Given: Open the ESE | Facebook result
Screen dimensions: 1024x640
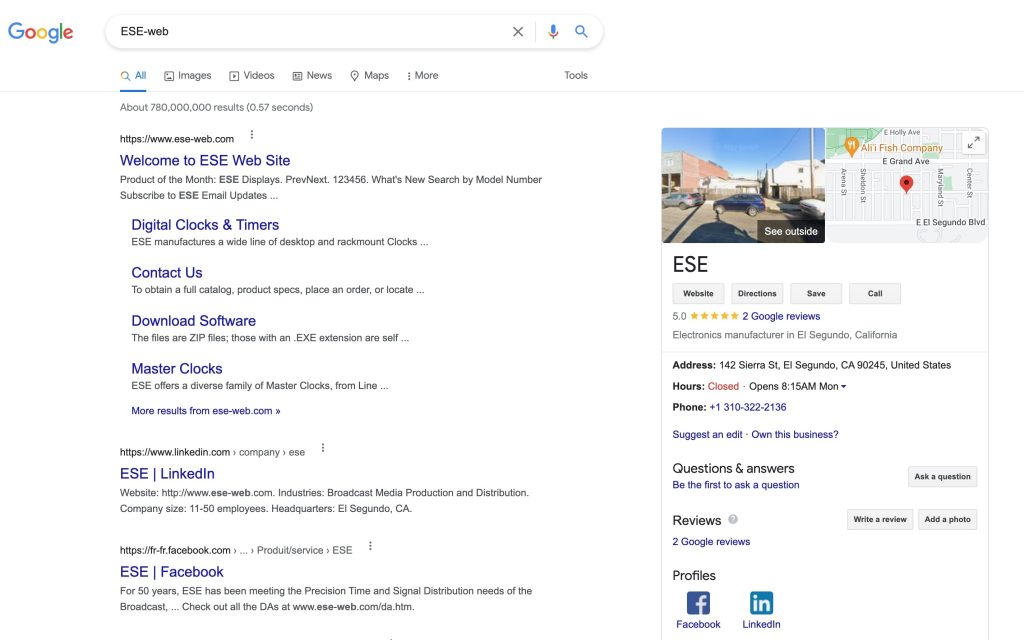Looking at the screenshot, I should pyautogui.click(x=172, y=572).
